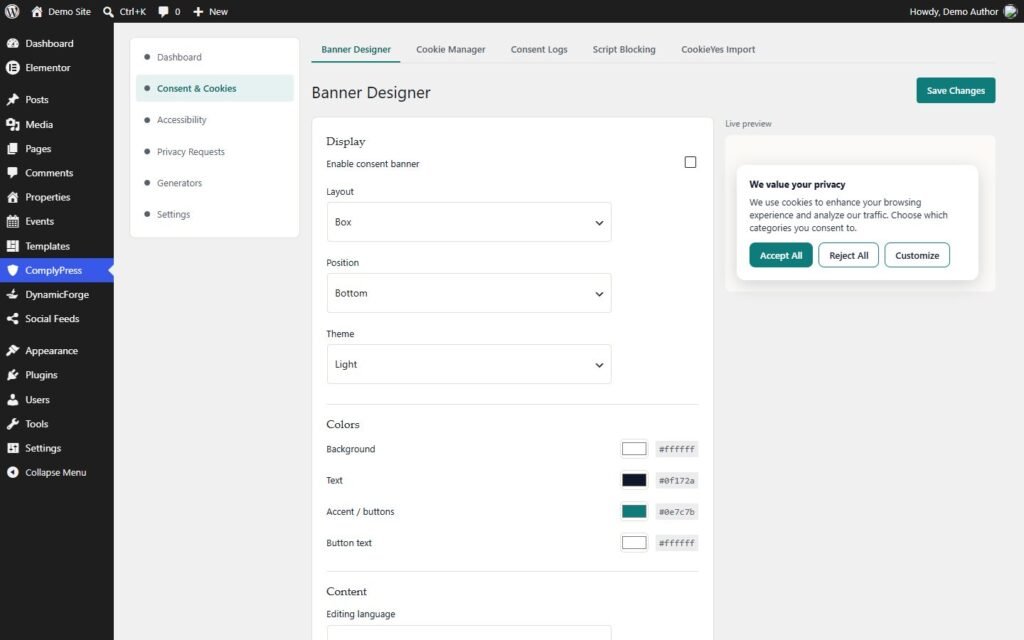Open the Position dropdown showing Bottom
This screenshot has height=640, width=1024.
pos(469,293)
